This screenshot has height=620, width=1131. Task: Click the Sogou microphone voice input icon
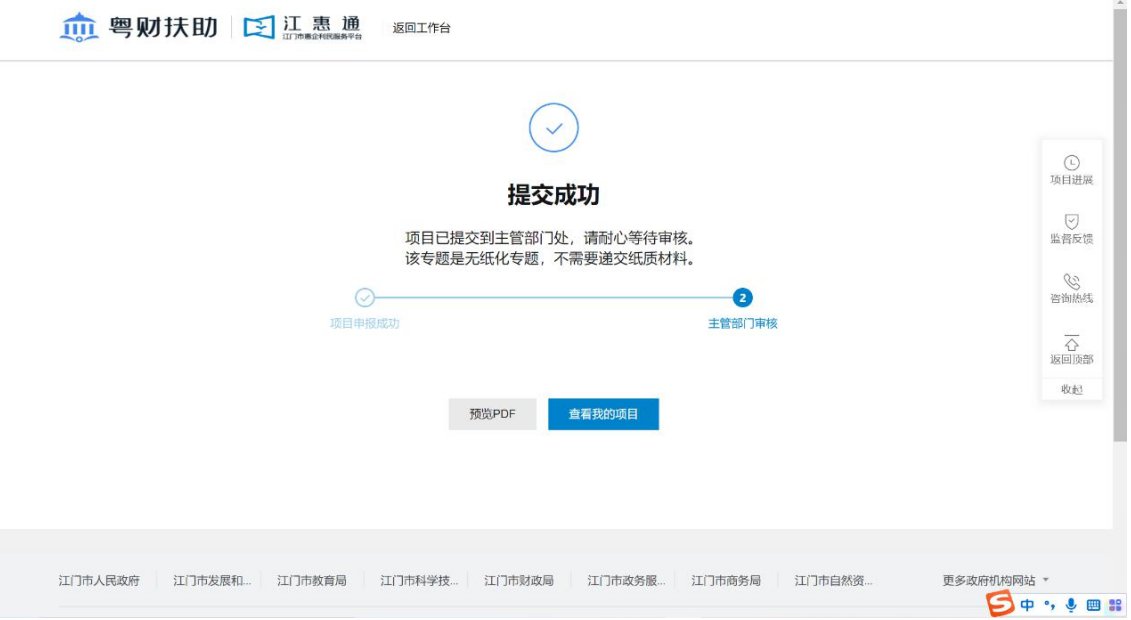(x=1073, y=606)
